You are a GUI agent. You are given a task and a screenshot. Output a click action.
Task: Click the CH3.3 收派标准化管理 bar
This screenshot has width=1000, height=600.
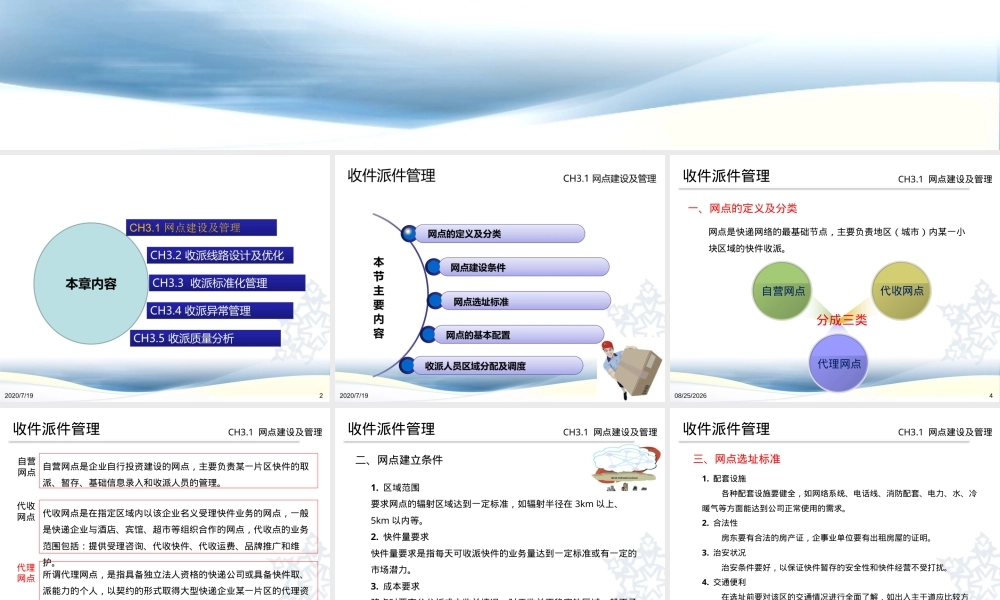point(227,282)
